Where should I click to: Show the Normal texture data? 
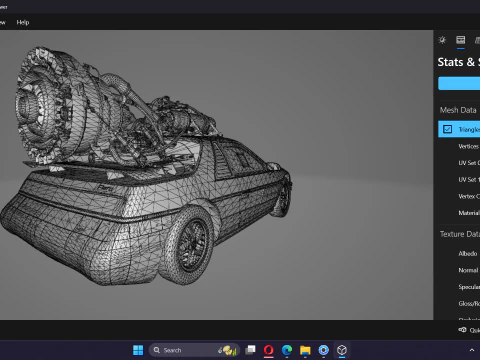coord(459,270)
